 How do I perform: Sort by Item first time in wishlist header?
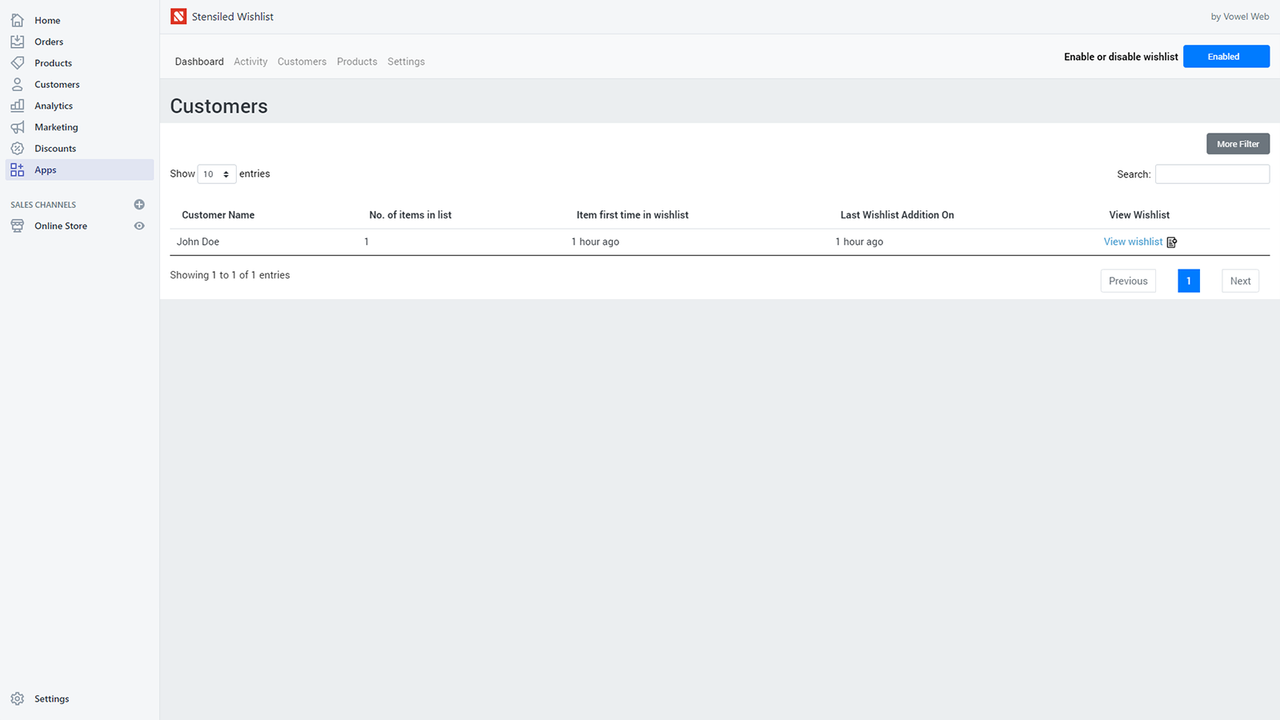[632, 215]
